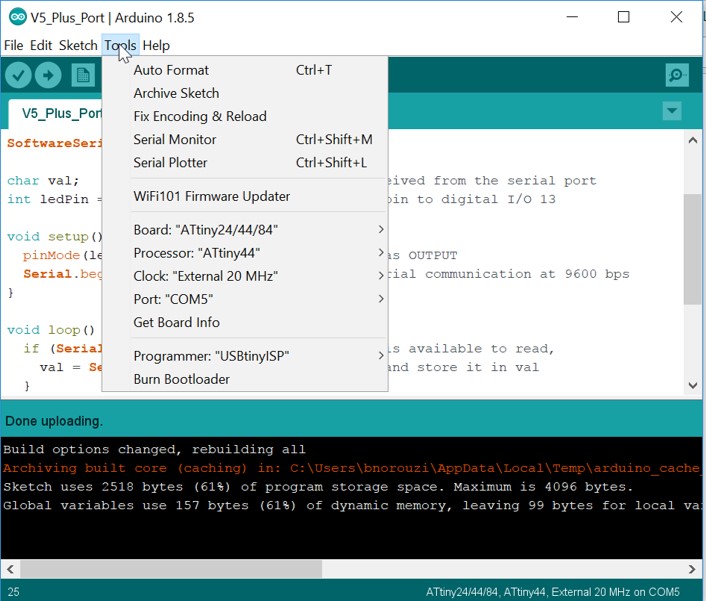Select Auto Format
706x601 pixels.
(245, 70)
